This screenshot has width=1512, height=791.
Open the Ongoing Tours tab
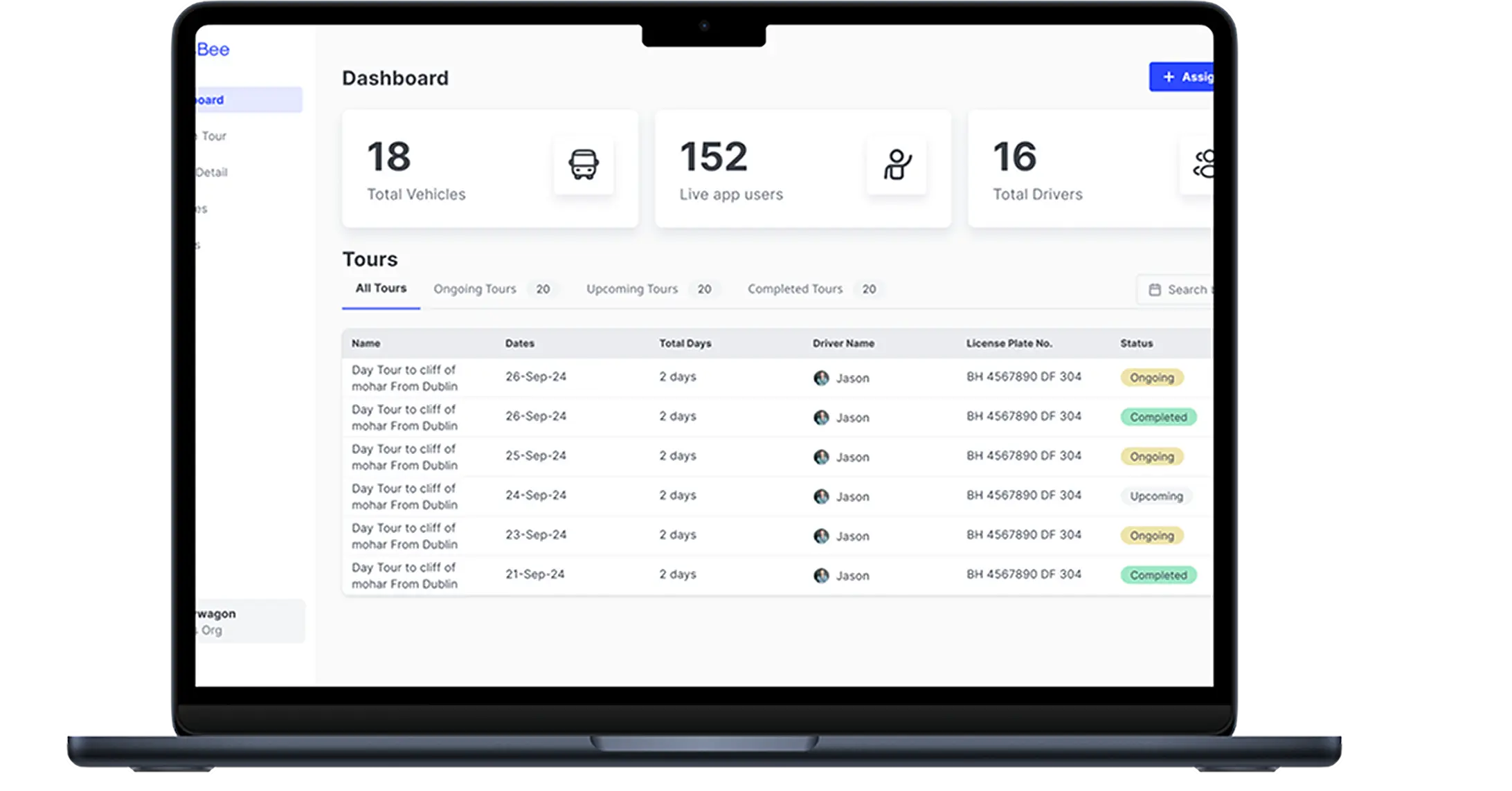[x=475, y=289]
